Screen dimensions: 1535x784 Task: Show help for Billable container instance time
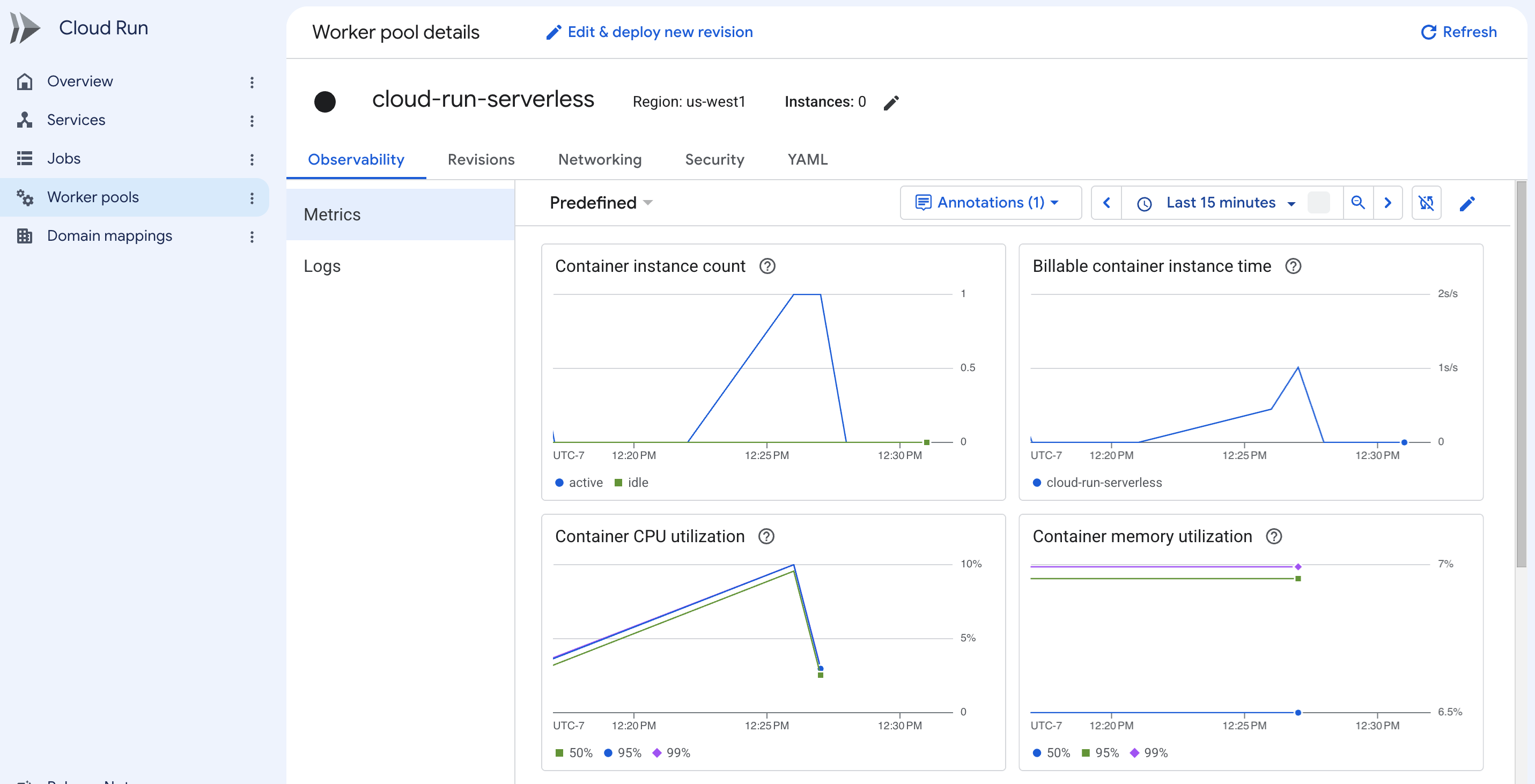point(1293,267)
